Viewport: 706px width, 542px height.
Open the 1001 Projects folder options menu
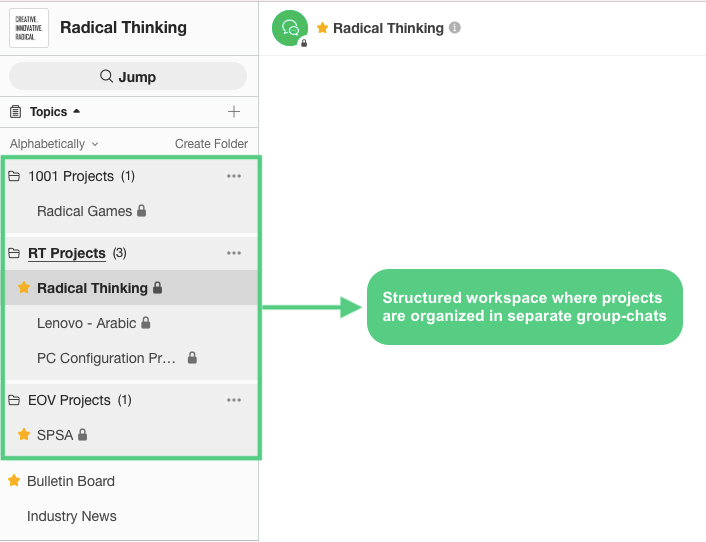click(234, 176)
